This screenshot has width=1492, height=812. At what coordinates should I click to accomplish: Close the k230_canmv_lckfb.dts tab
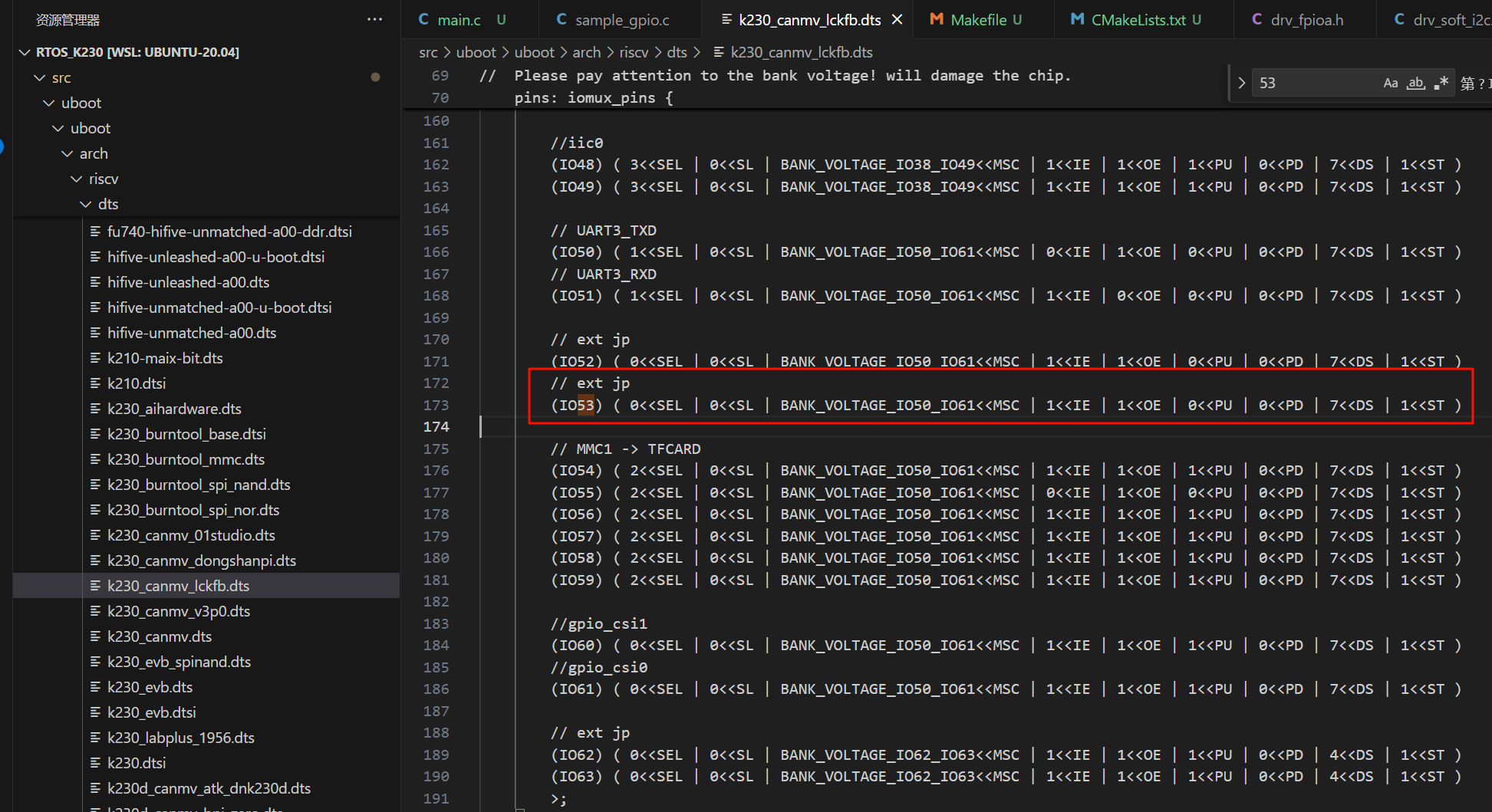[x=897, y=20]
